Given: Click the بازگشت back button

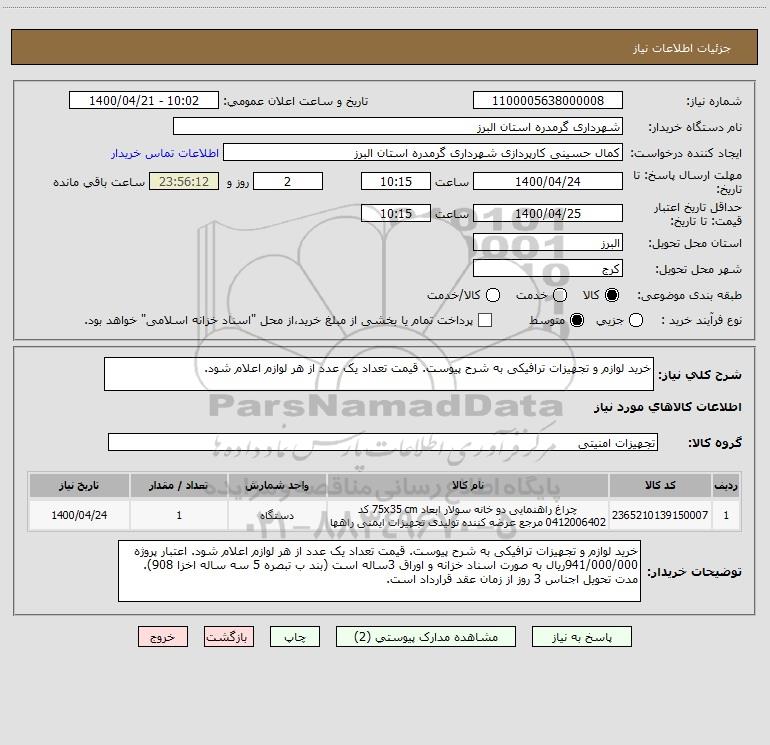Looking at the screenshot, I should point(229,637).
